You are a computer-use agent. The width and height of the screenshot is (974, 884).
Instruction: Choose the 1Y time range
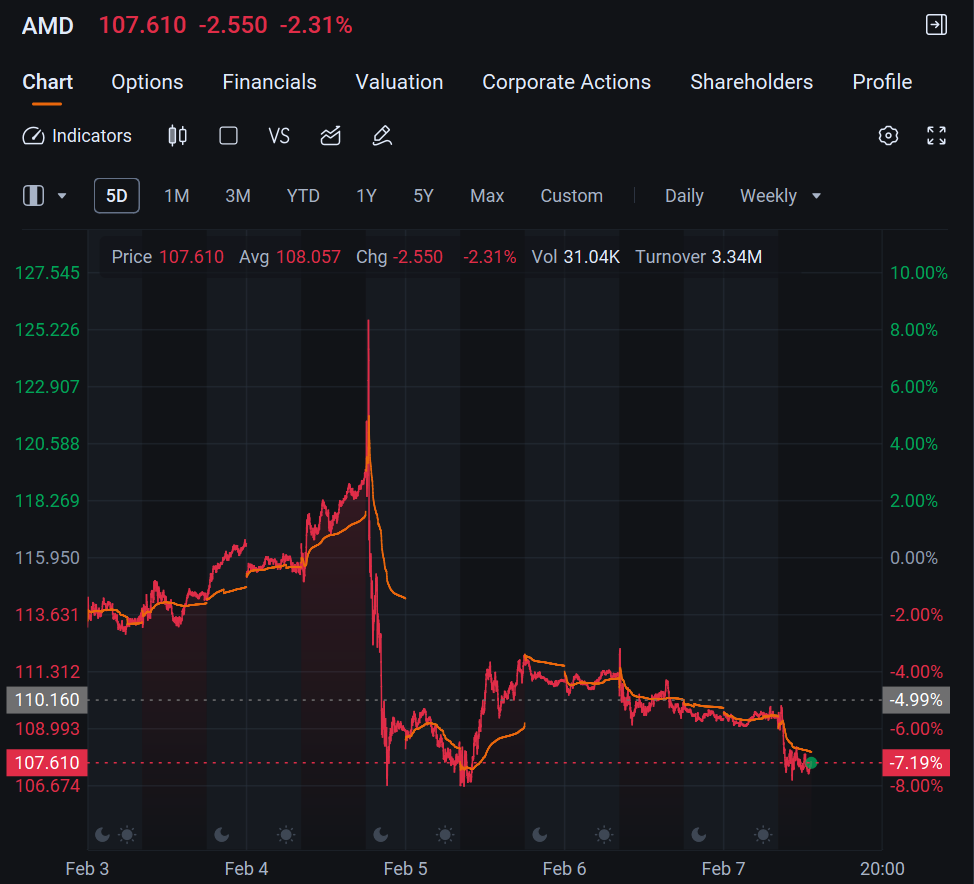click(x=366, y=196)
